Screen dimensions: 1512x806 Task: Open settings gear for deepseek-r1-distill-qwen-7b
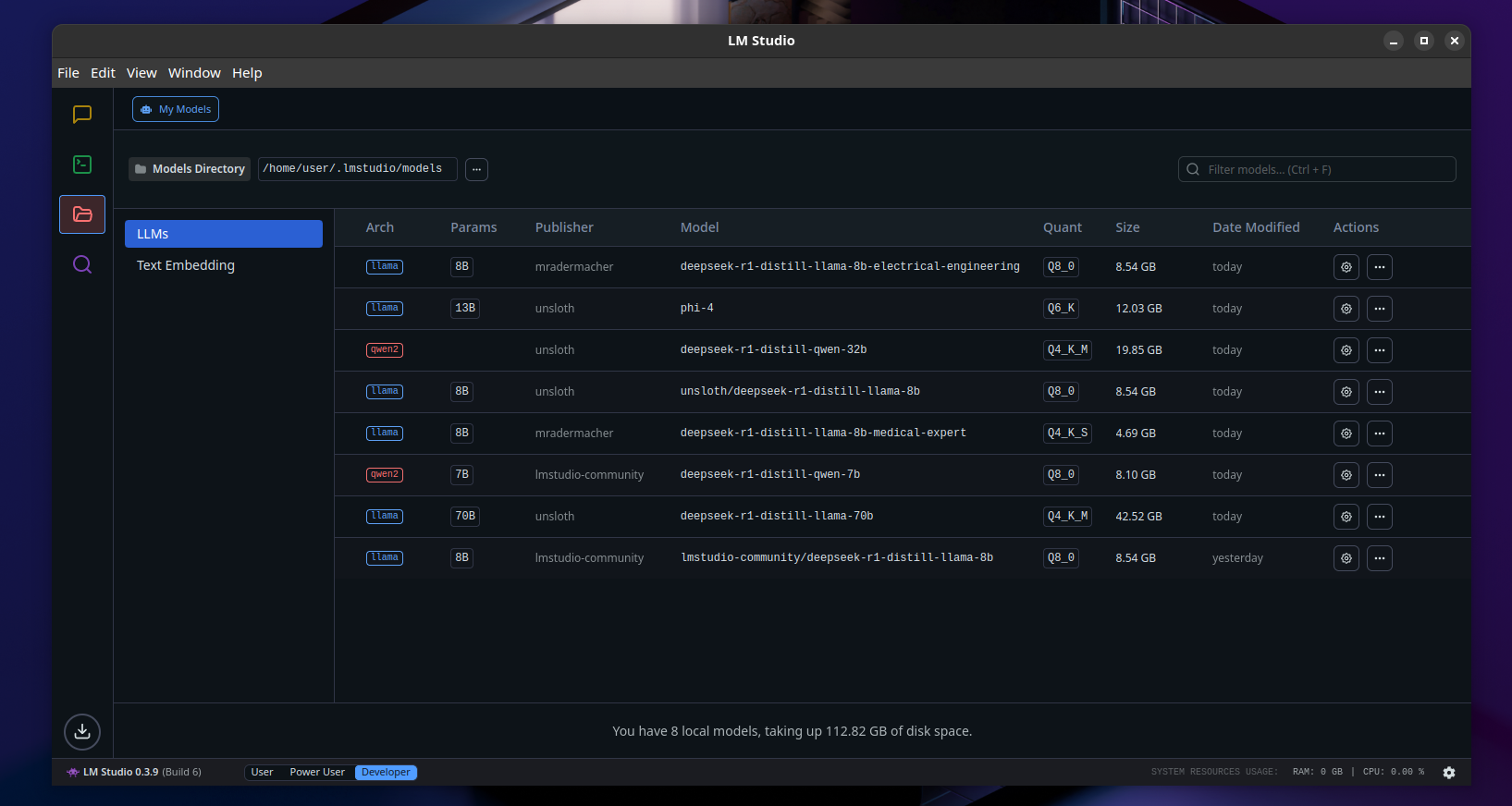click(x=1346, y=475)
